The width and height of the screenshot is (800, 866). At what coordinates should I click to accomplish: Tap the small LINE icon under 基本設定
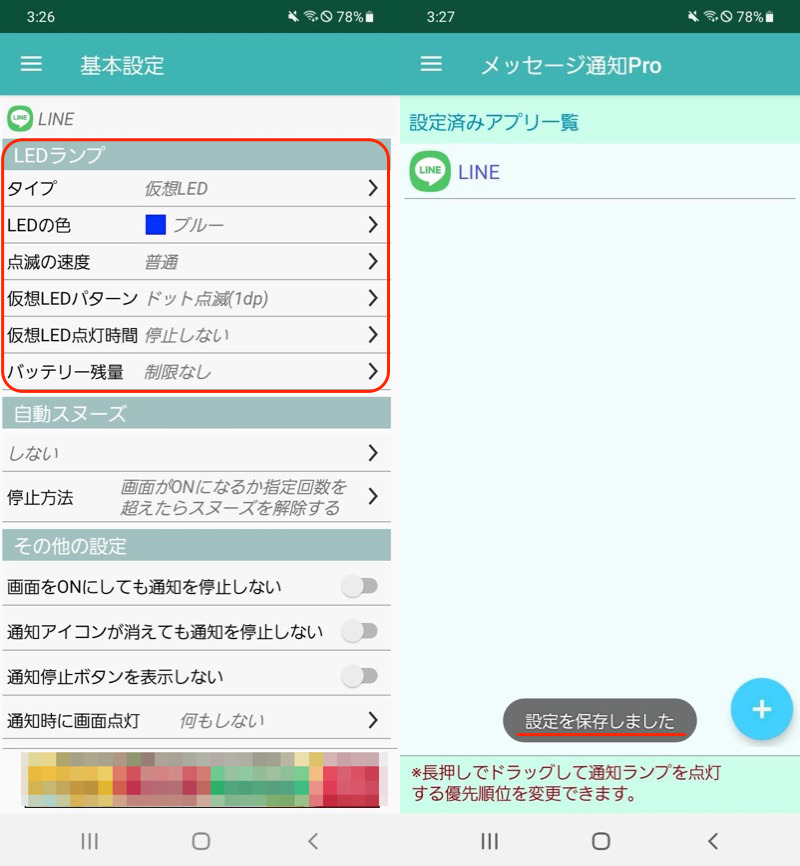click(x=19, y=119)
